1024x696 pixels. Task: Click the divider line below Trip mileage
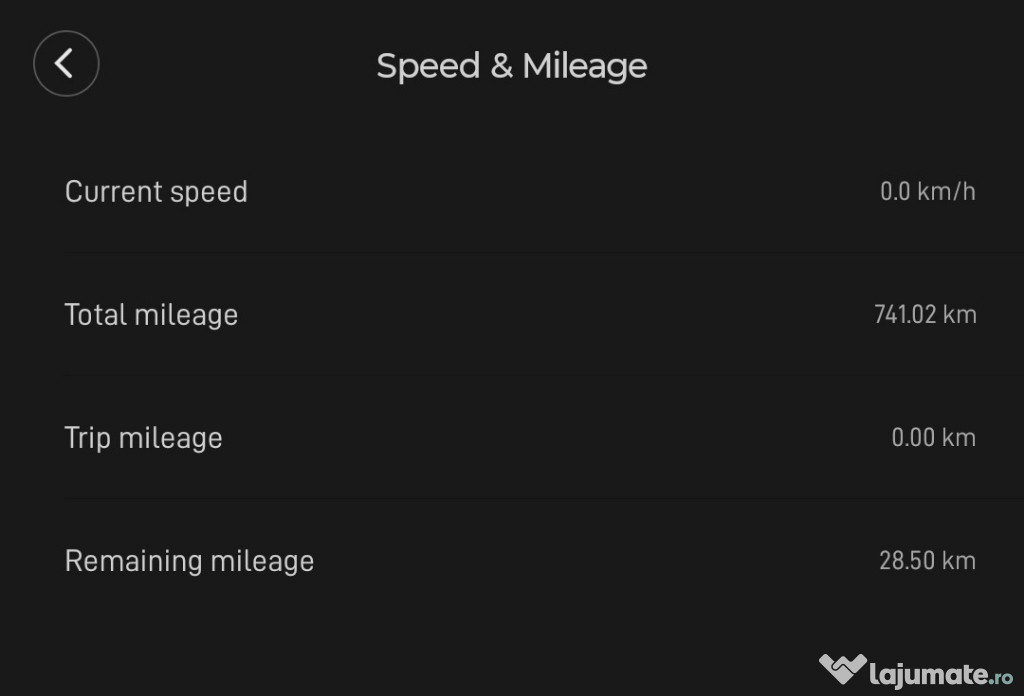point(520,499)
